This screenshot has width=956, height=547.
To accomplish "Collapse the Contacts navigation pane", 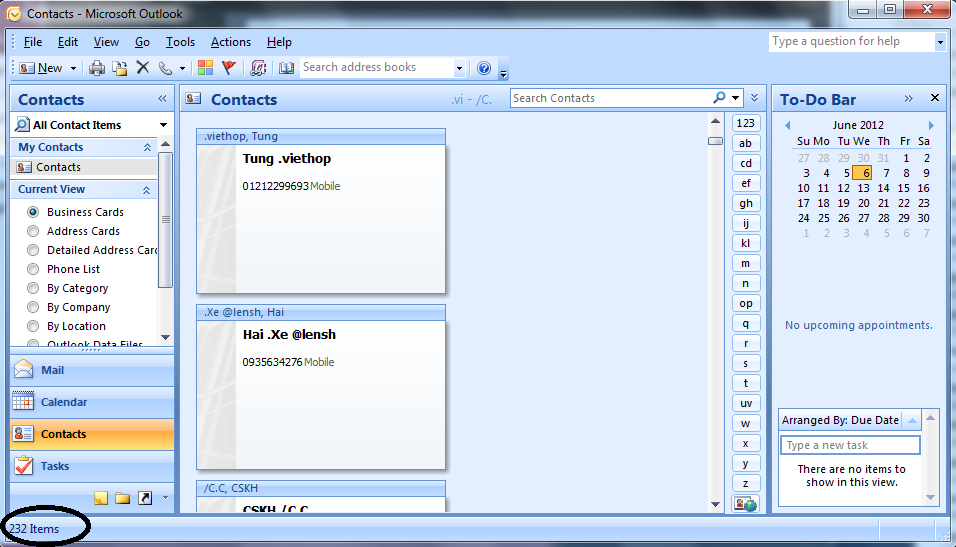I will click(162, 99).
